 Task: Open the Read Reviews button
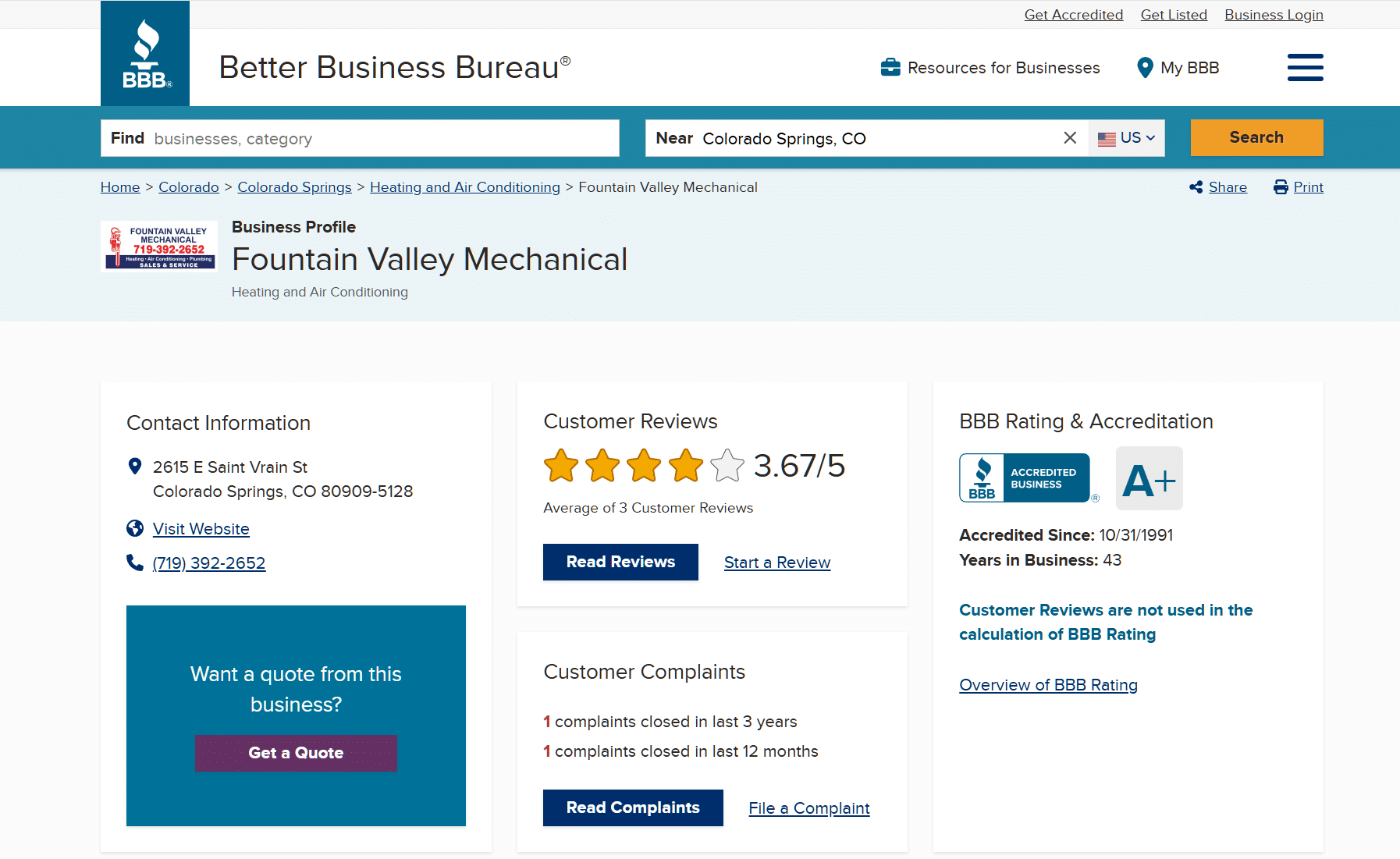[620, 562]
